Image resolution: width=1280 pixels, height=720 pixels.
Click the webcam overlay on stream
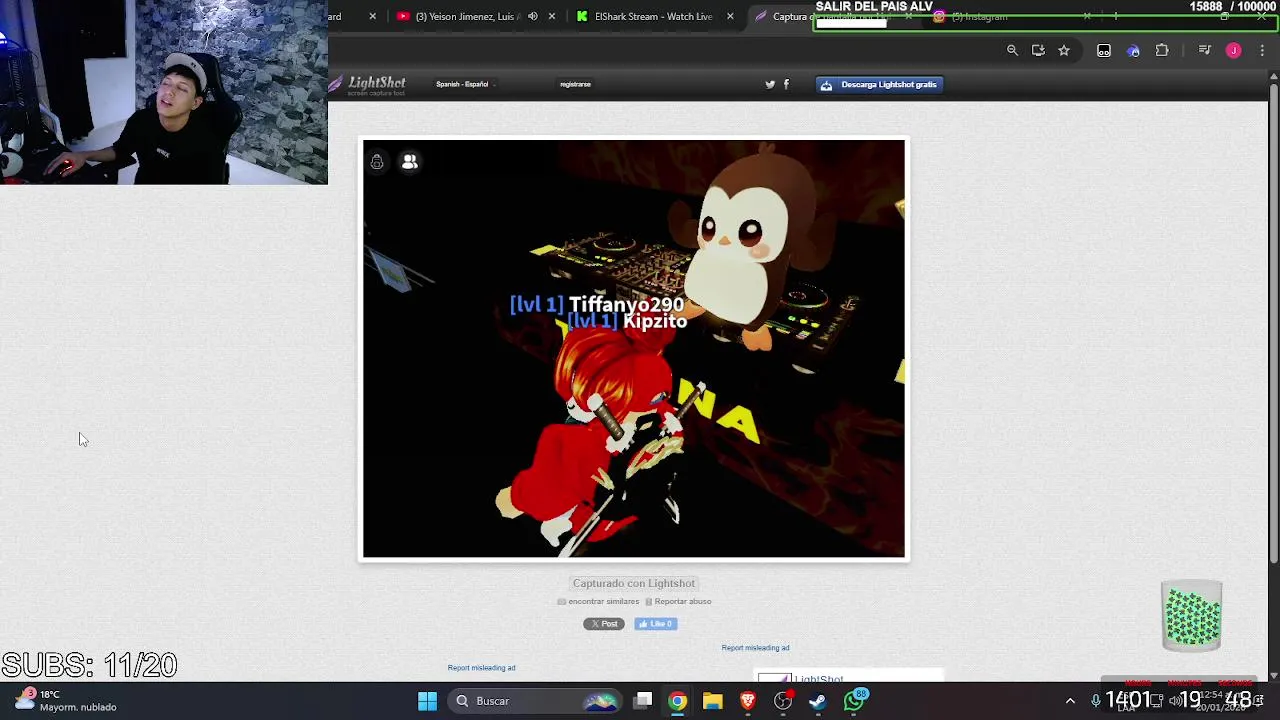(x=164, y=92)
